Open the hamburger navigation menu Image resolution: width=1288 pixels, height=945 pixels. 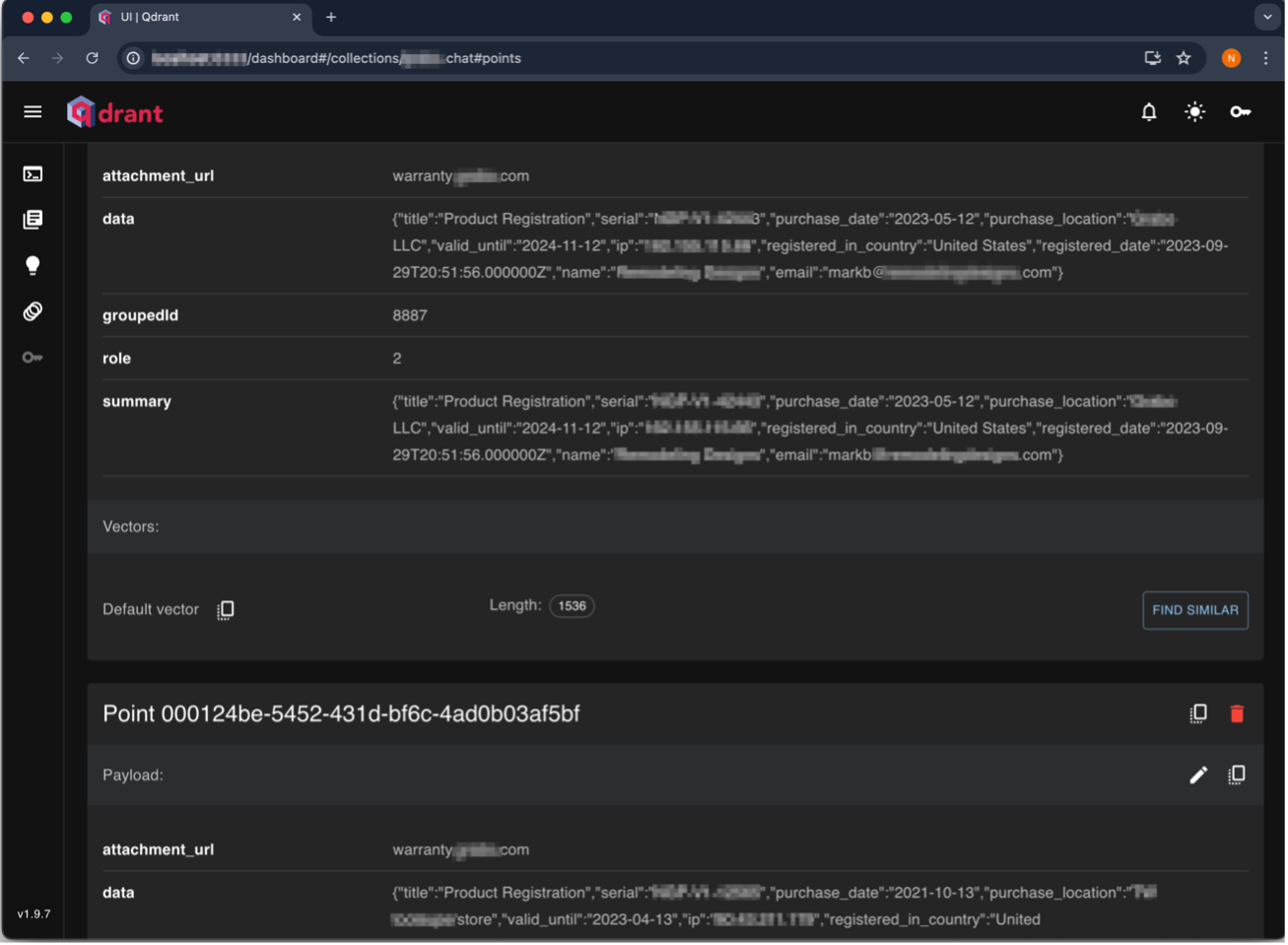click(x=33, y=112)
